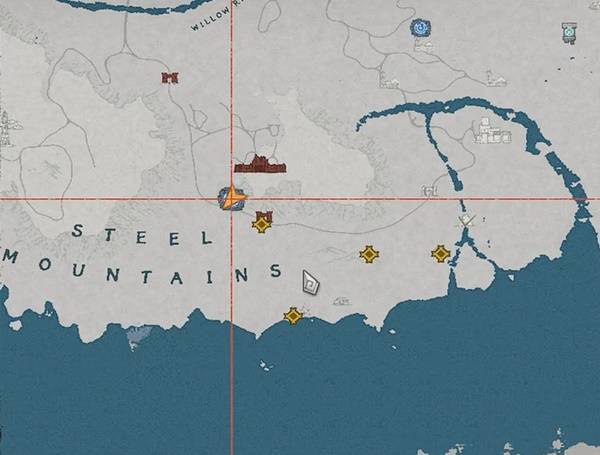Select the small red fort near the top-left road junction
Screen dimensions: 600x455
[x=170, y=78]
